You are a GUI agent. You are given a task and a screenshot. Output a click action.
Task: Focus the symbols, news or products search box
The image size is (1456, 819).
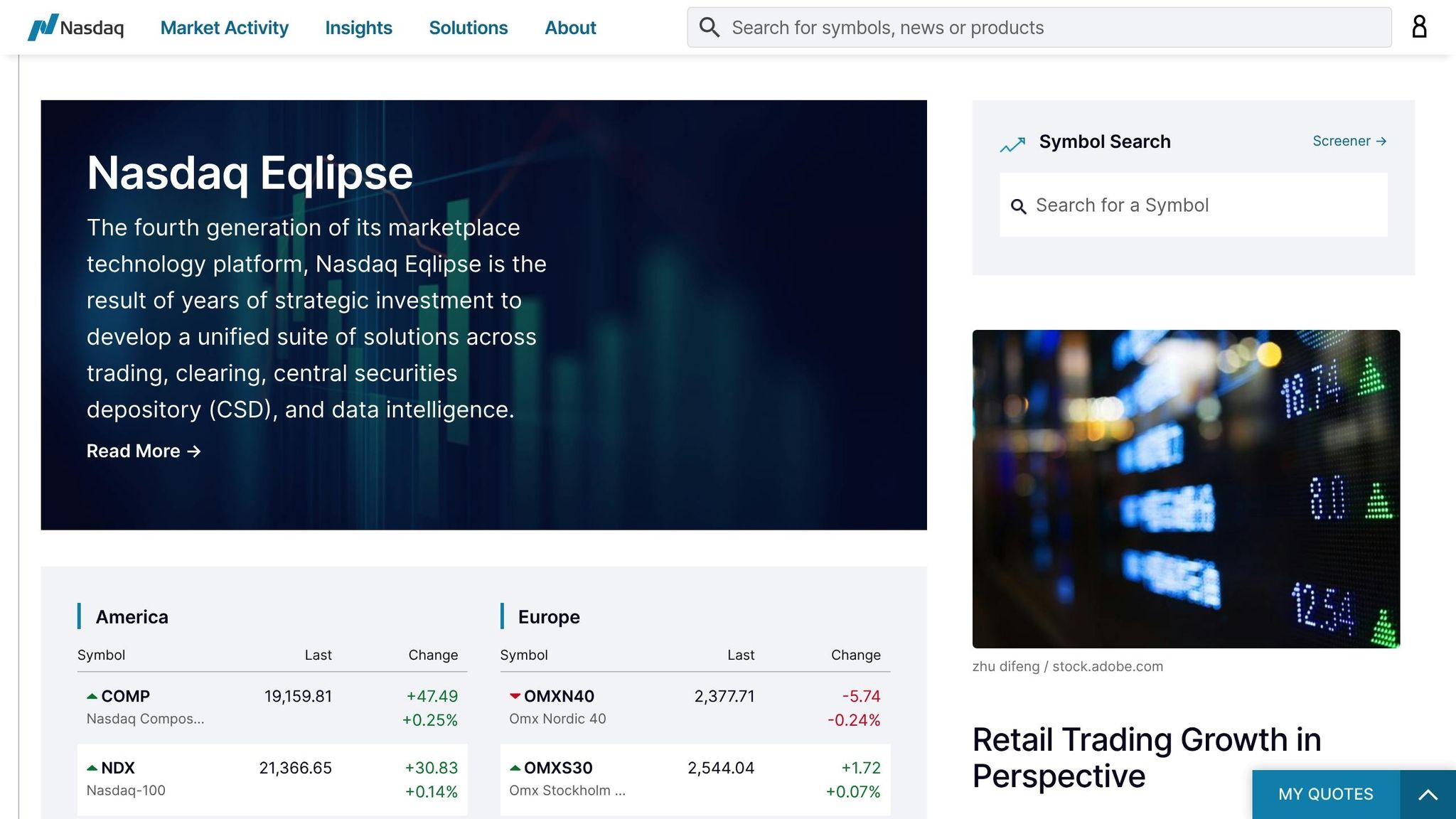(1039, 28)
